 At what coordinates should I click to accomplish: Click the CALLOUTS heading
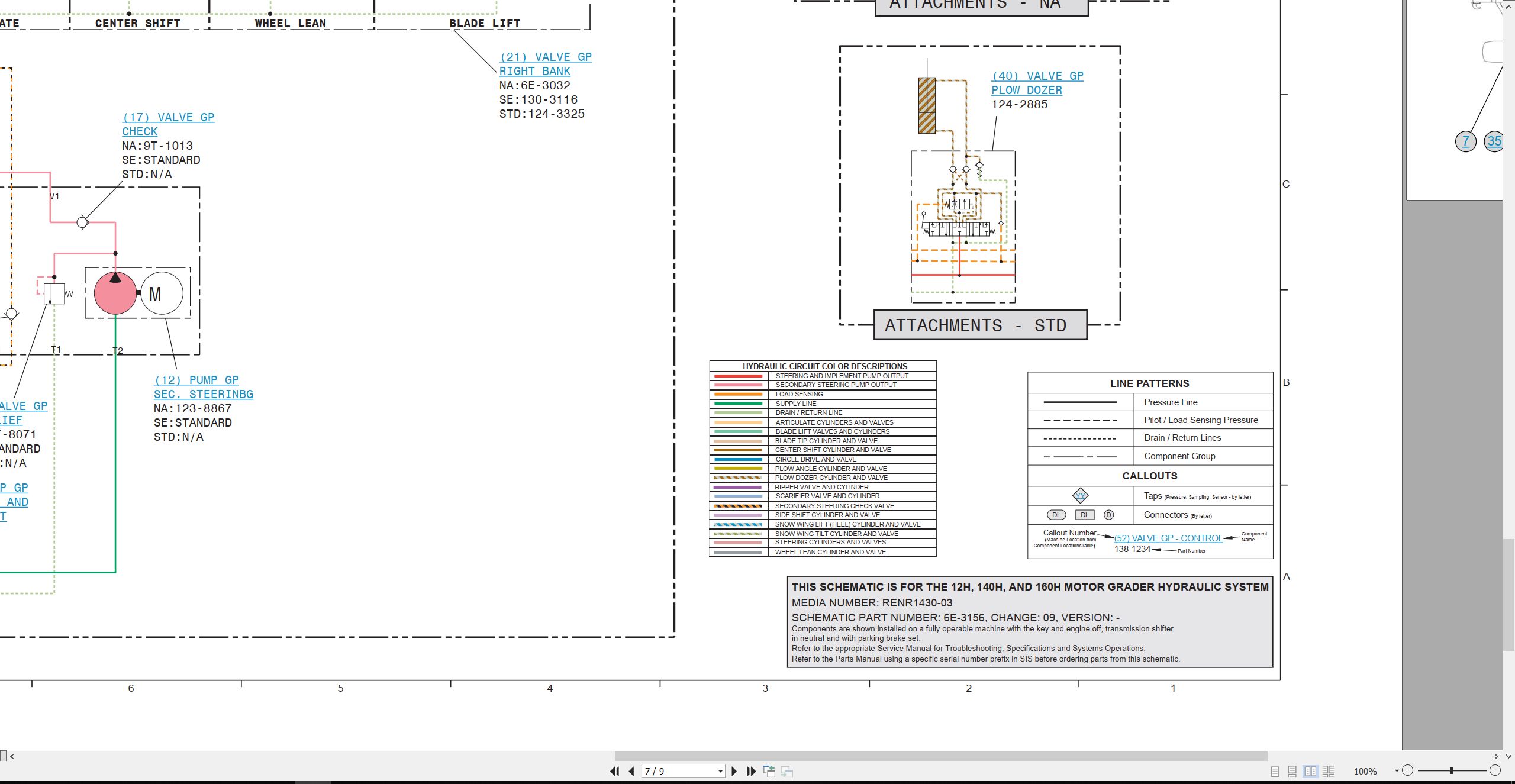[1149, 476]
